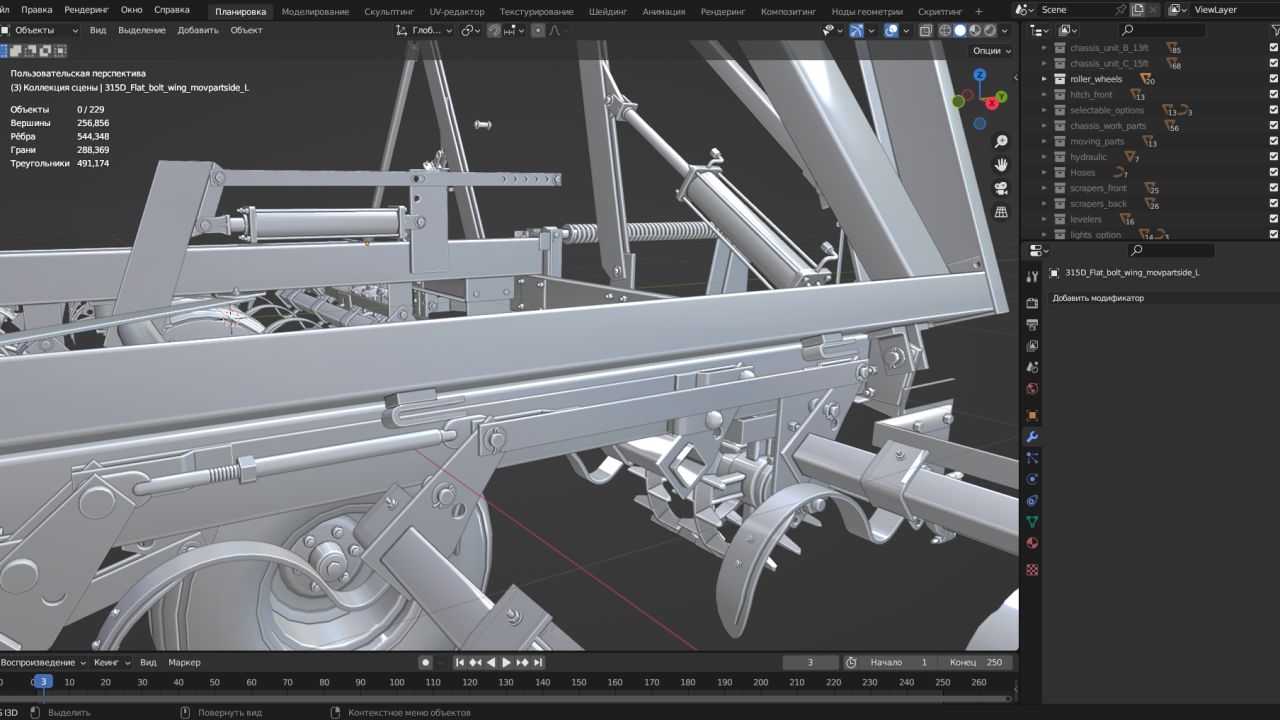Open the Опции dropdown
The image size is (1280, 720).
click(x=991, y=50)
